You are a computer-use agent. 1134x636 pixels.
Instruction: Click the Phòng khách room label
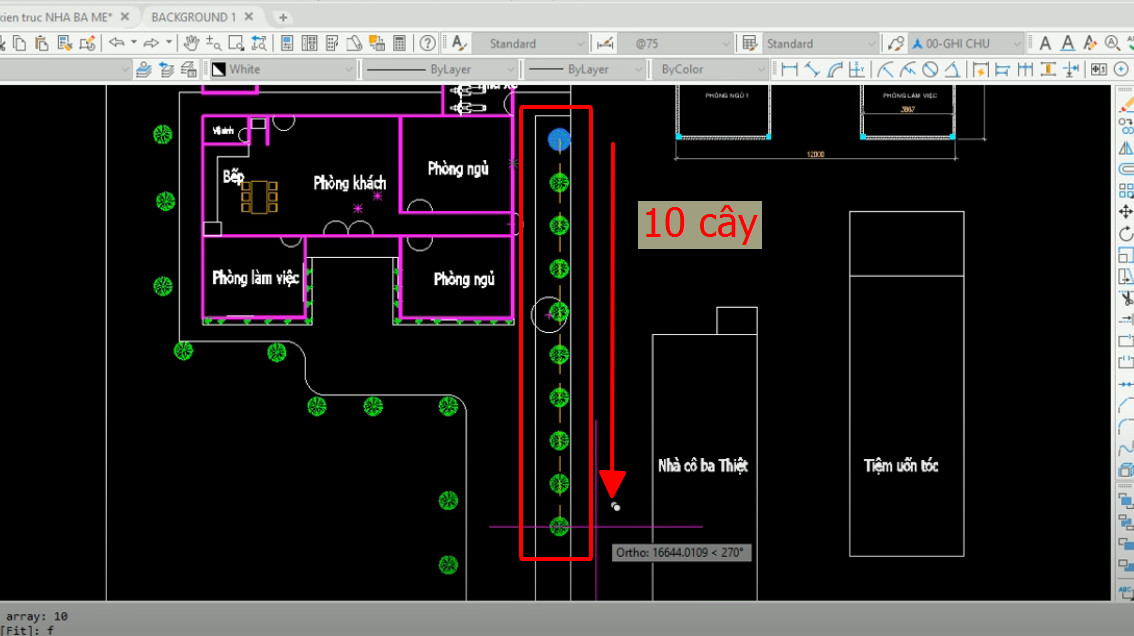349,183
